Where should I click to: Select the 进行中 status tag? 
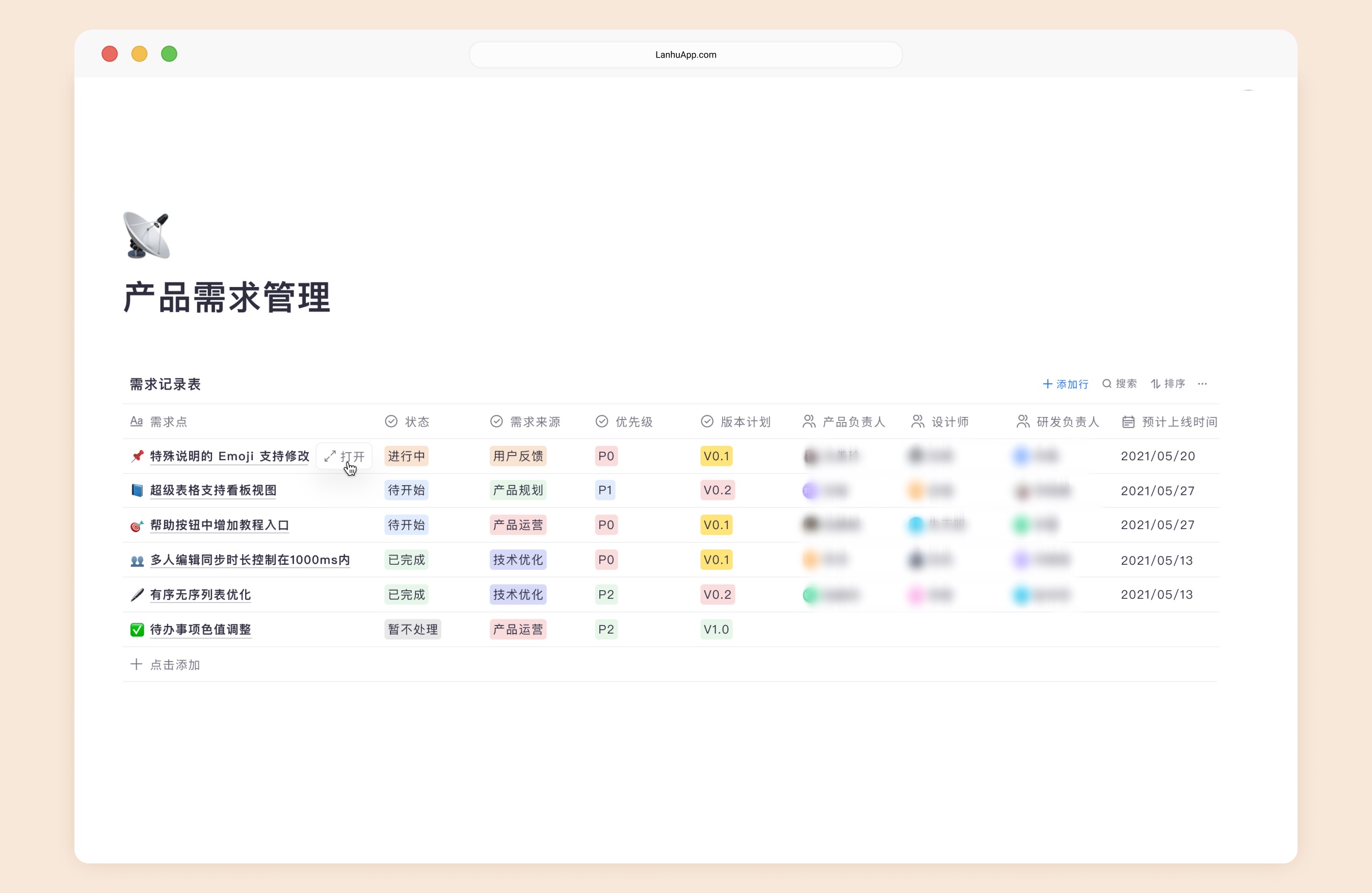[406, 456]
